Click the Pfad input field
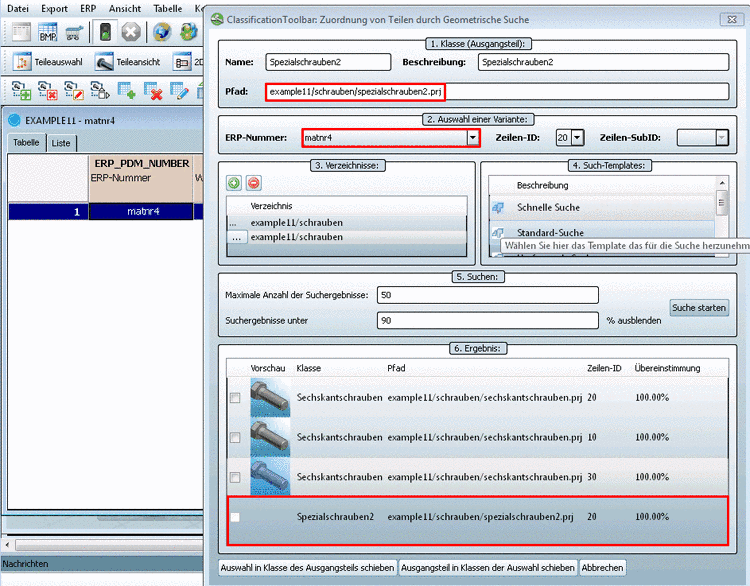The image size is (750, 586). [x=497, y=91]
